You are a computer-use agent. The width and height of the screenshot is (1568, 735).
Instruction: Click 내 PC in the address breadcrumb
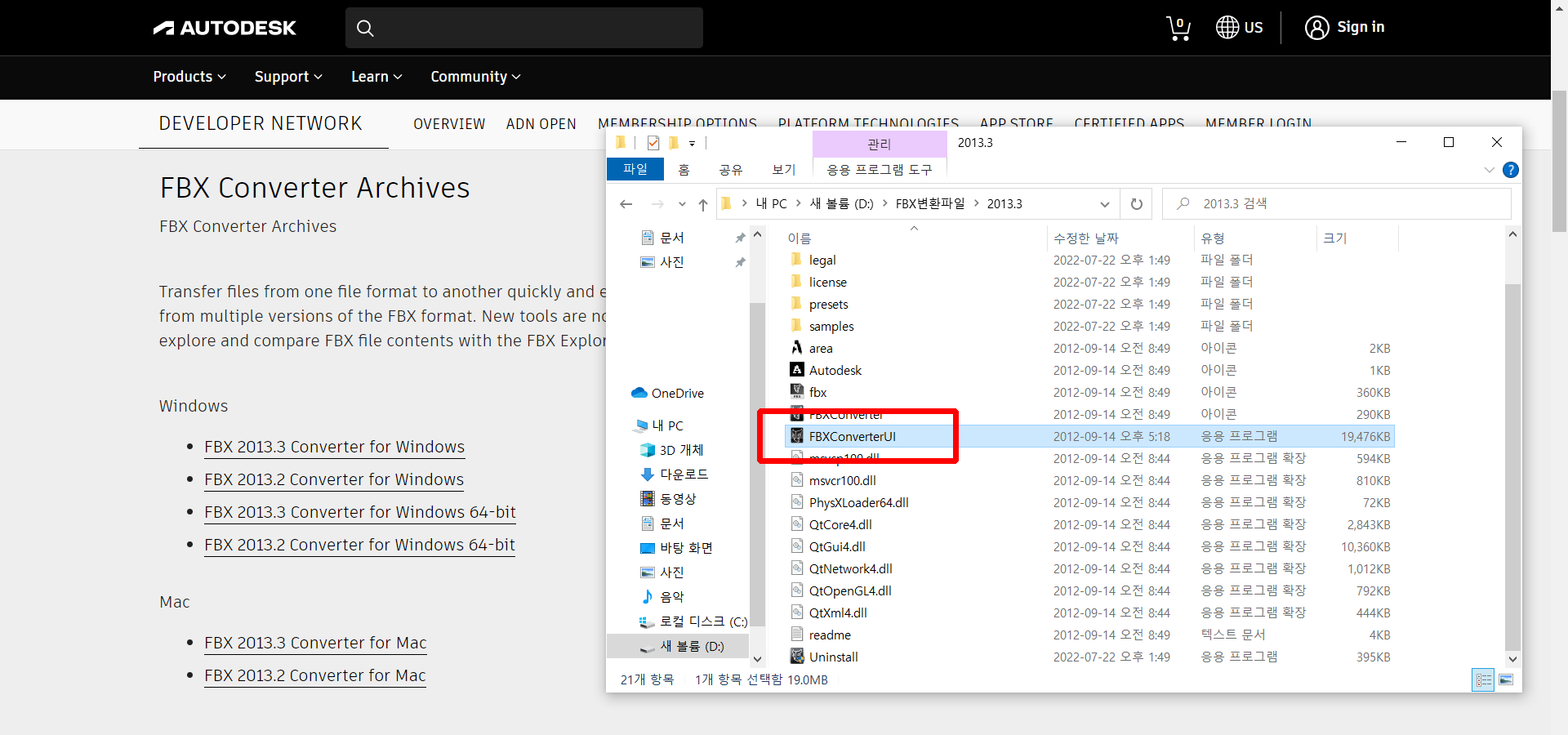[772, 203]
